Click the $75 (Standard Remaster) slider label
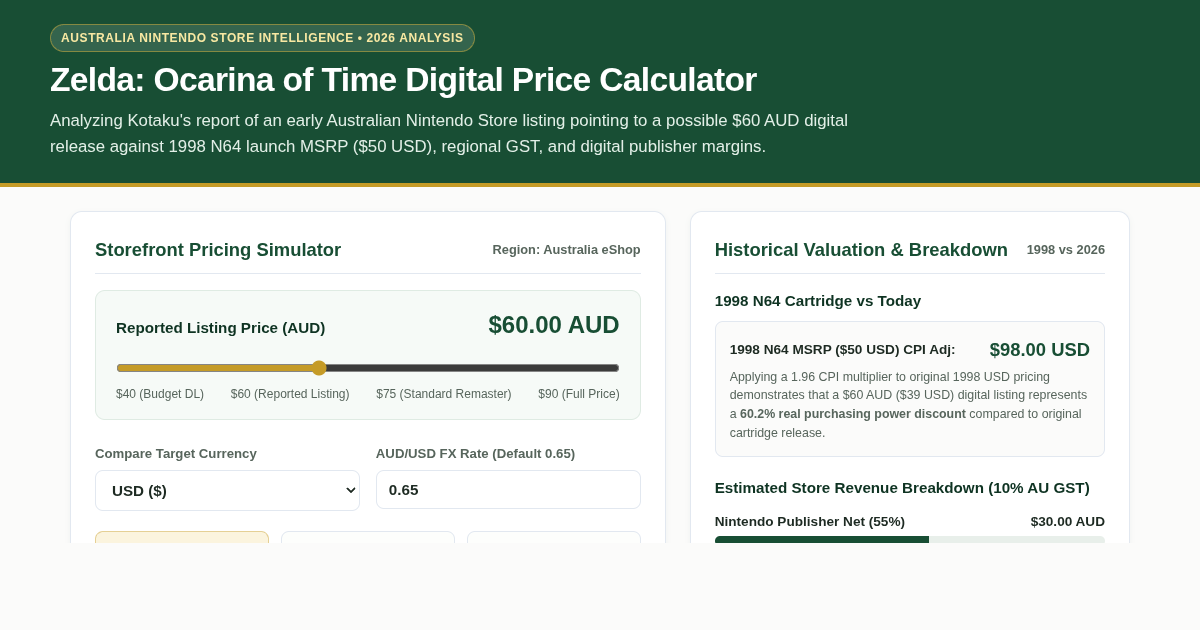 click(x=444, y=394)
